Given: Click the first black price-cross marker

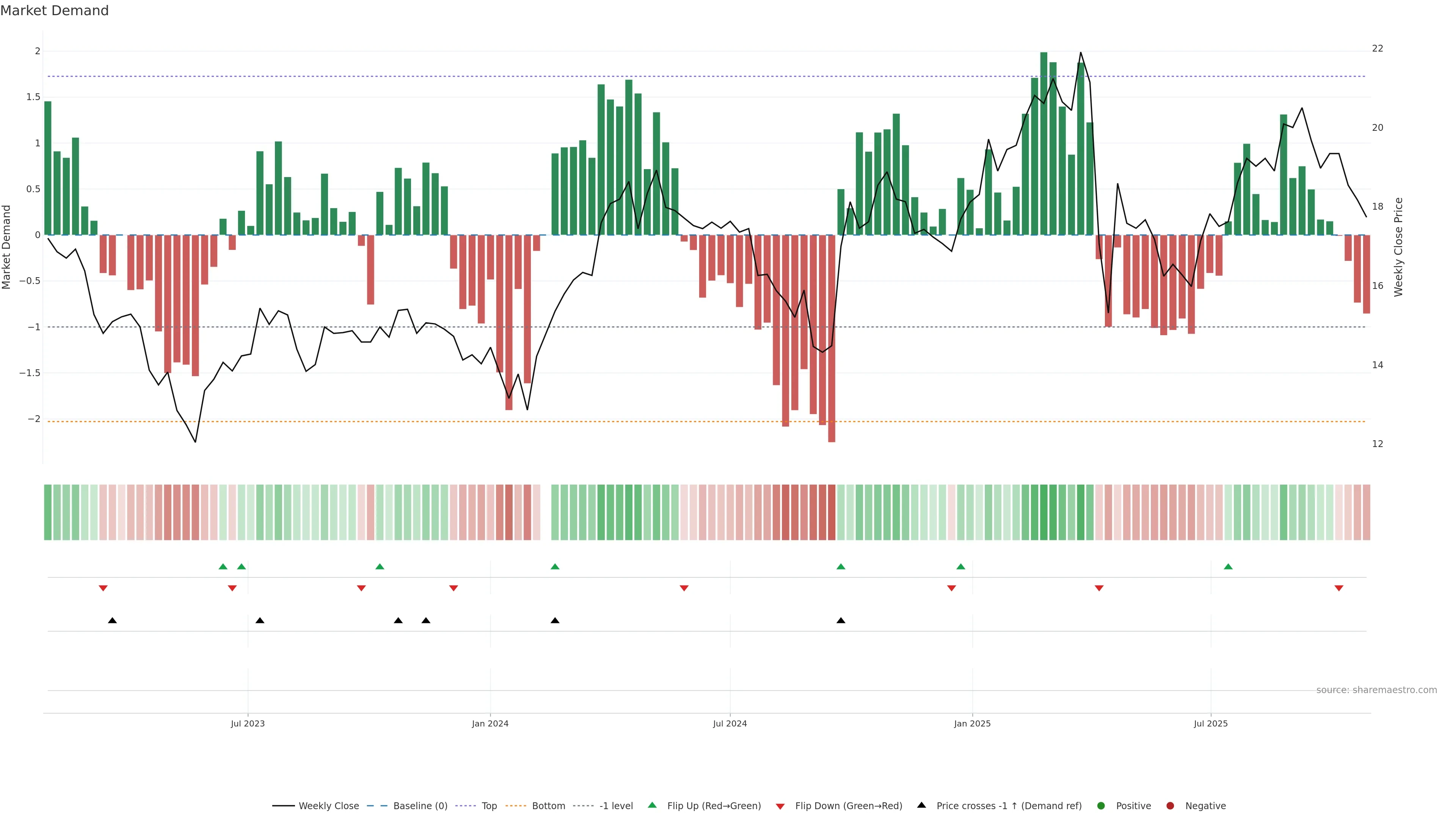Looking at the screenshot, I should click(113, 621).
